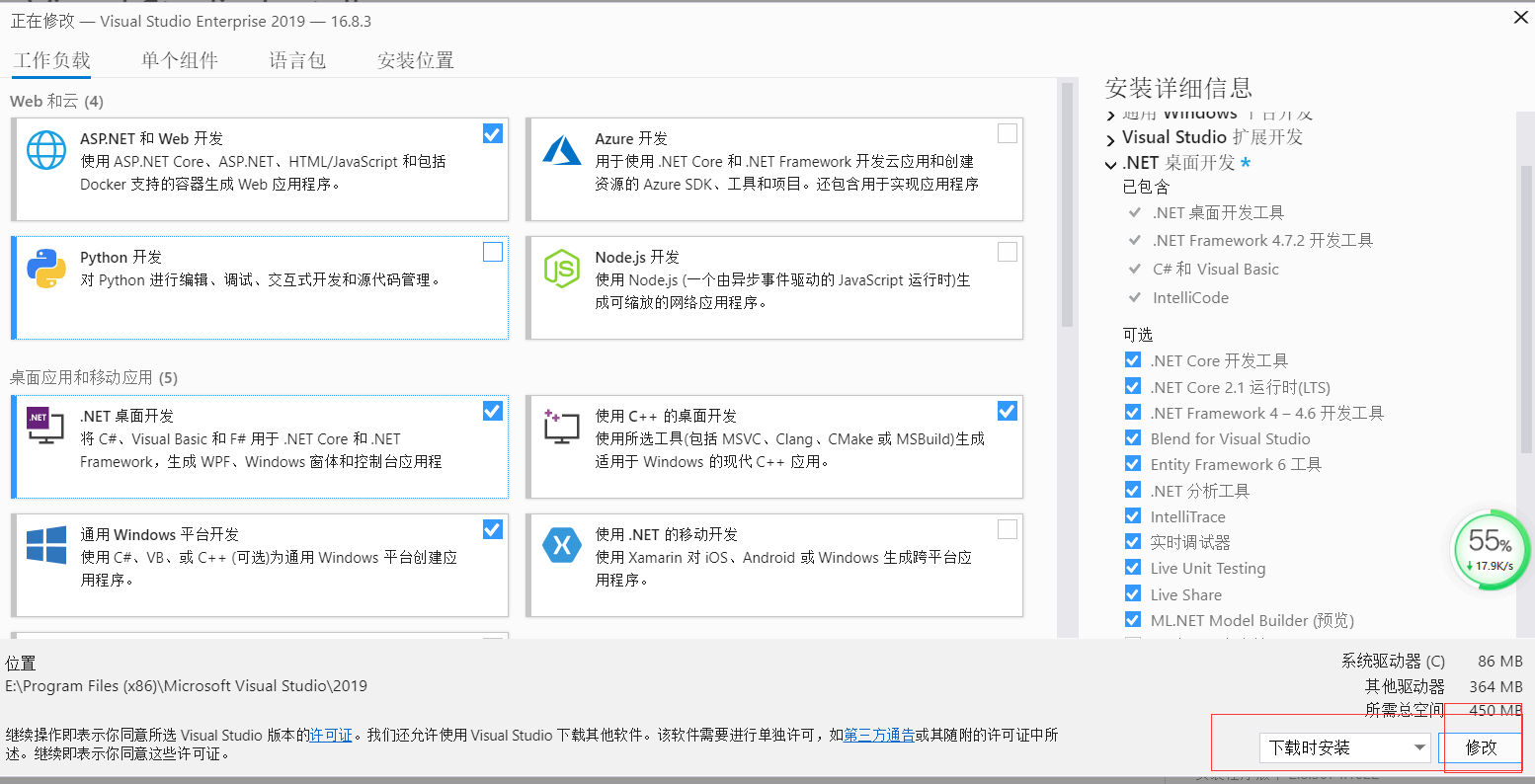Uncheck optional .NET Core 开发工具 component
This screenshot has width=1535, height=784.
pyautogui.click(x=1133, y=360)
